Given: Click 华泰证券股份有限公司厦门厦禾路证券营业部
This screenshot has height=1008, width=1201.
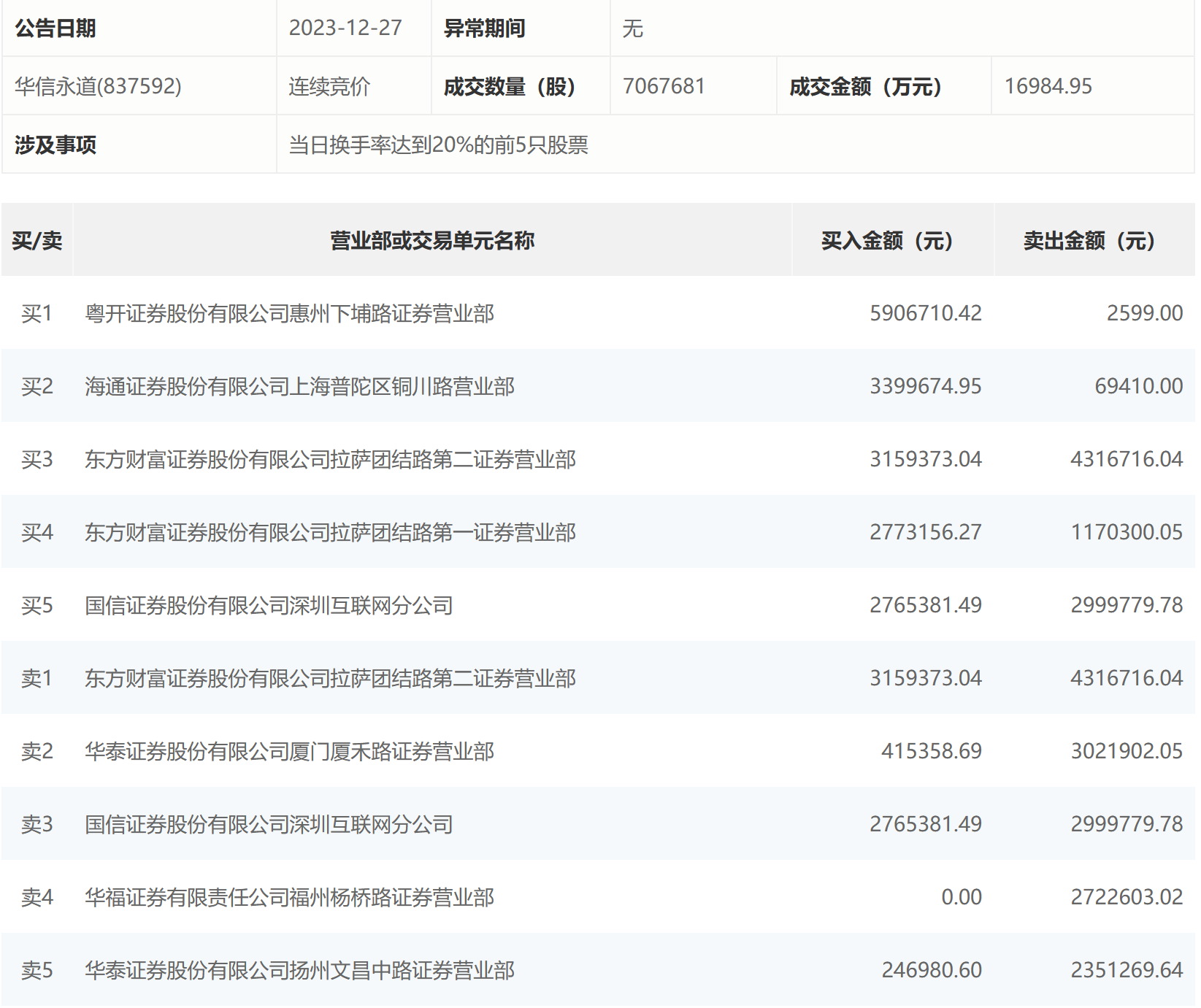Looking at the screenshot, I should tap(290, 751).
